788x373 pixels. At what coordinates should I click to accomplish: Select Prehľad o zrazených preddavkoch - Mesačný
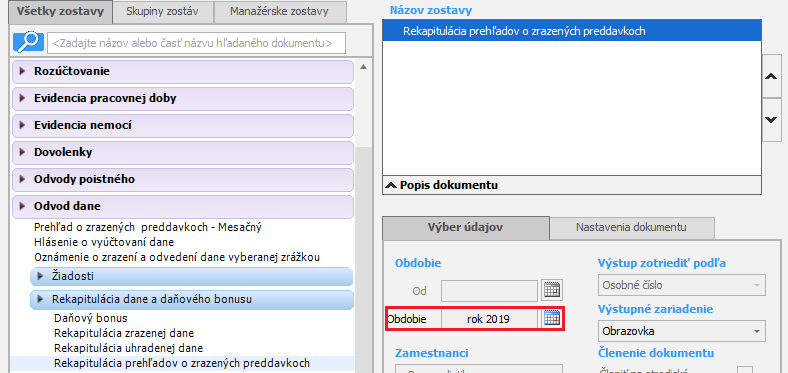click(x=148, y=227)
